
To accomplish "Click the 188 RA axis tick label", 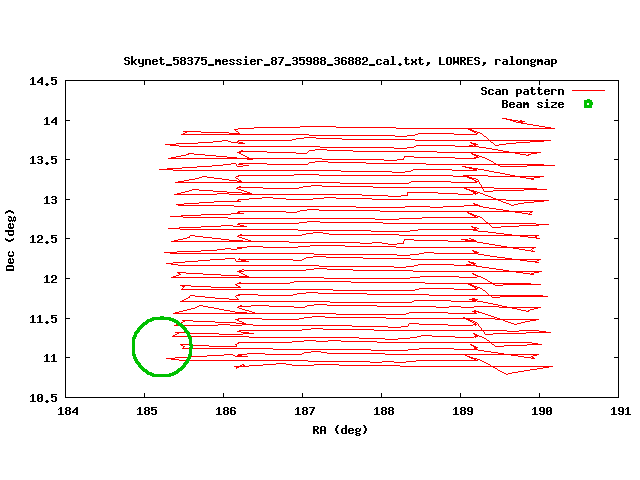I will 384,411.
